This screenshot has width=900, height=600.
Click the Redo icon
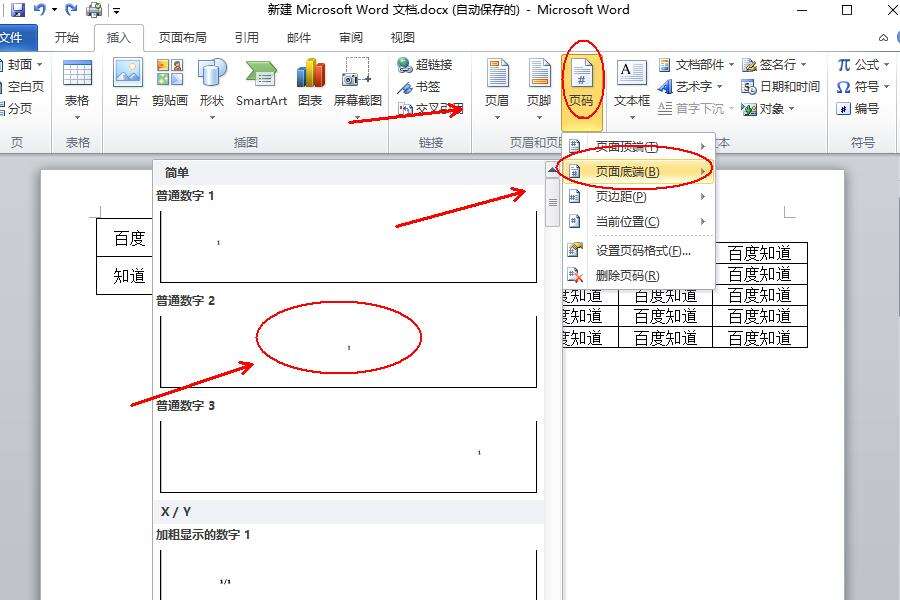click(x=71, y=10)
